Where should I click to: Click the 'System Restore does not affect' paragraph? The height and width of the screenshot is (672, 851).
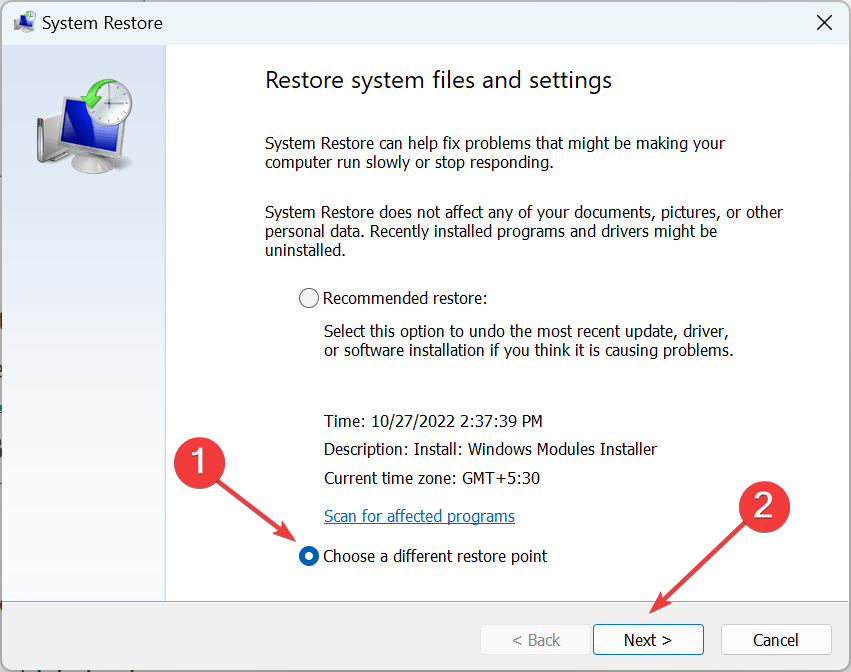click(x=524, y=231)
